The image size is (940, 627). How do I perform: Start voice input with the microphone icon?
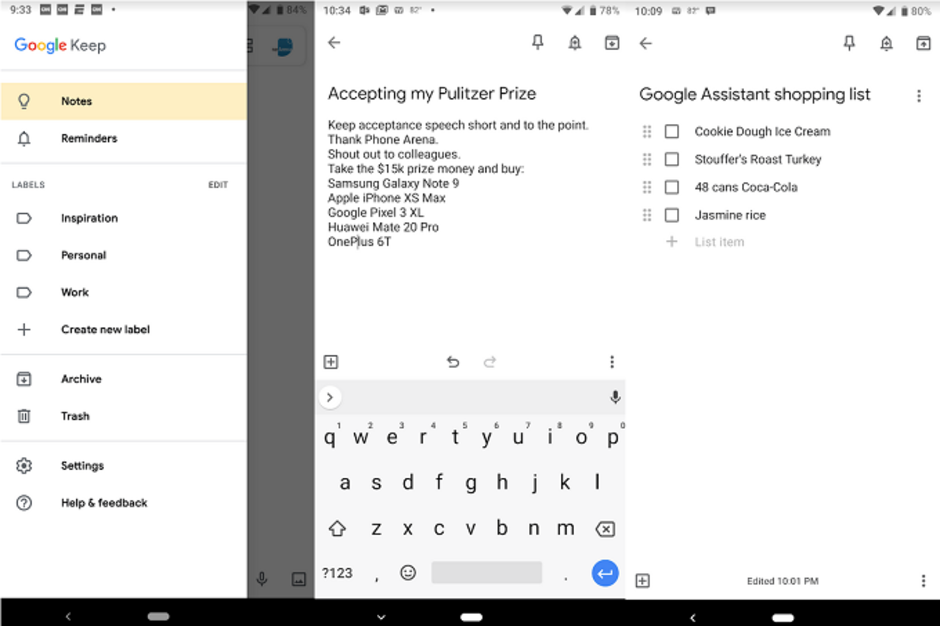point(614,397)
